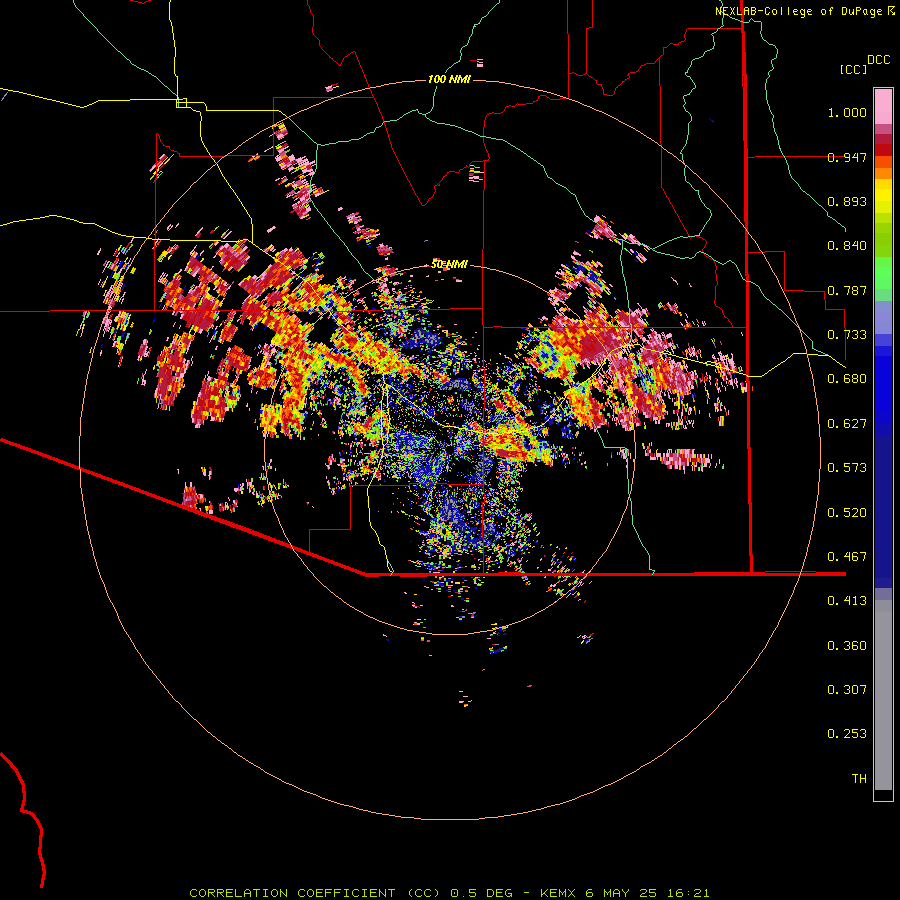Click the bright green colorbar segment
900x900 pixels.
883,273
